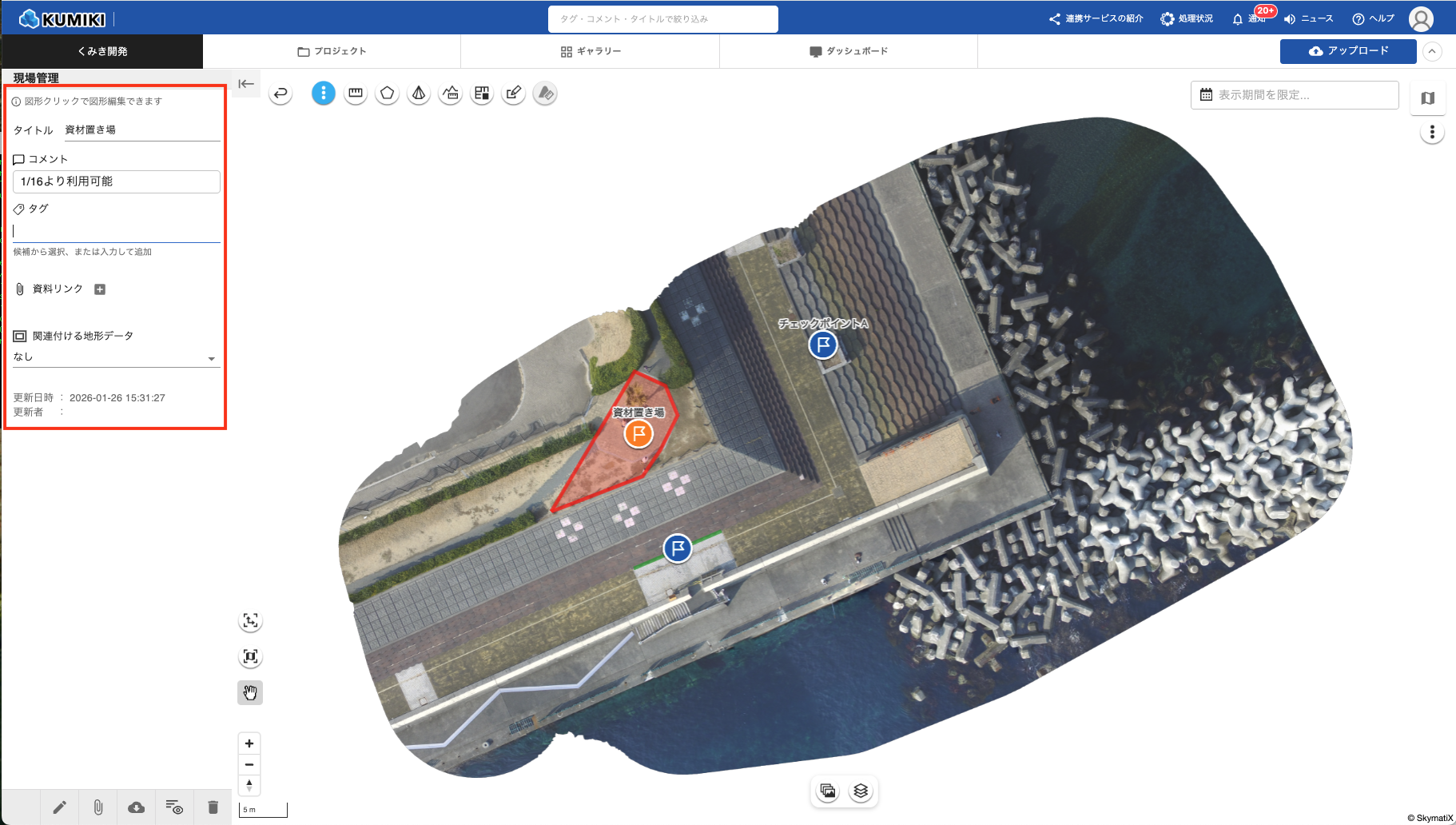This screenshot has height=825, width=1456.
Task: Click the 表示期間を限定 date field
Action: point(1295,95)
